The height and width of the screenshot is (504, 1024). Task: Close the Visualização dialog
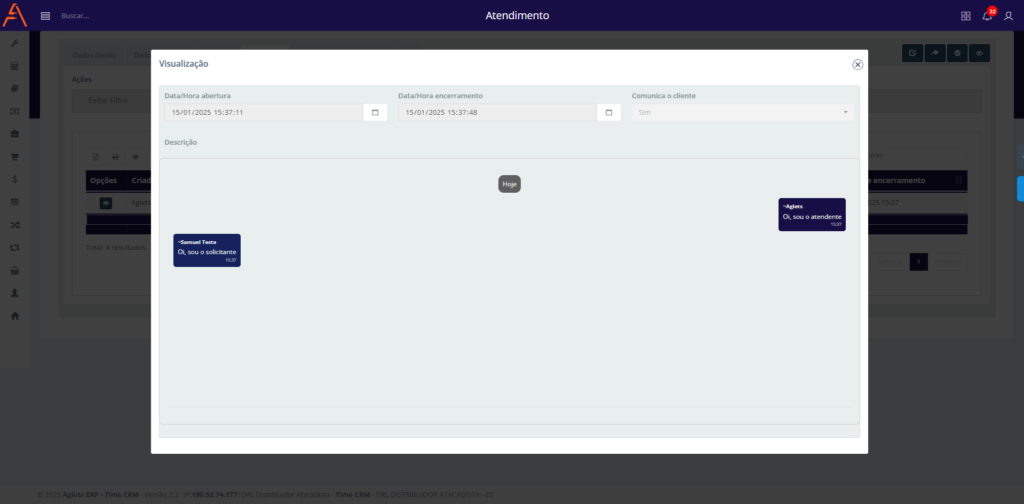point(857,64)
